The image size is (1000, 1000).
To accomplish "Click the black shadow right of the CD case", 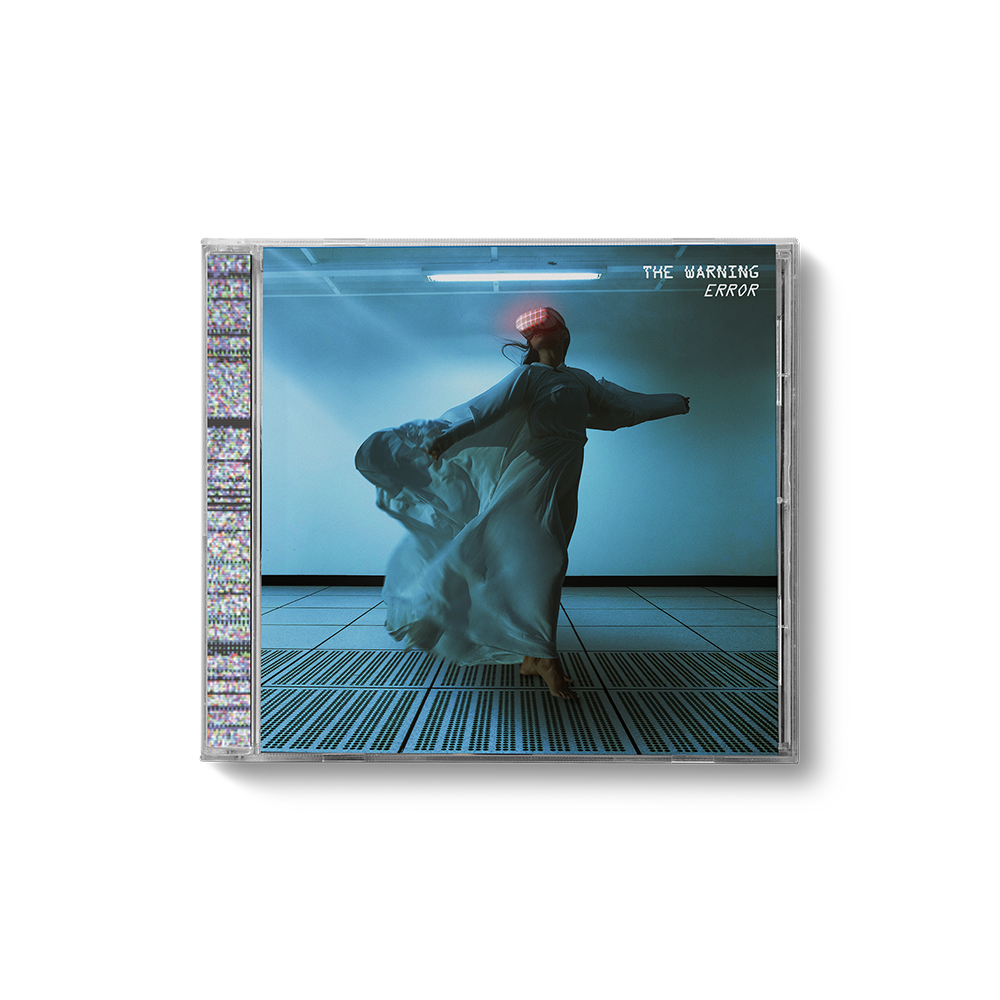I will point(822,500).
